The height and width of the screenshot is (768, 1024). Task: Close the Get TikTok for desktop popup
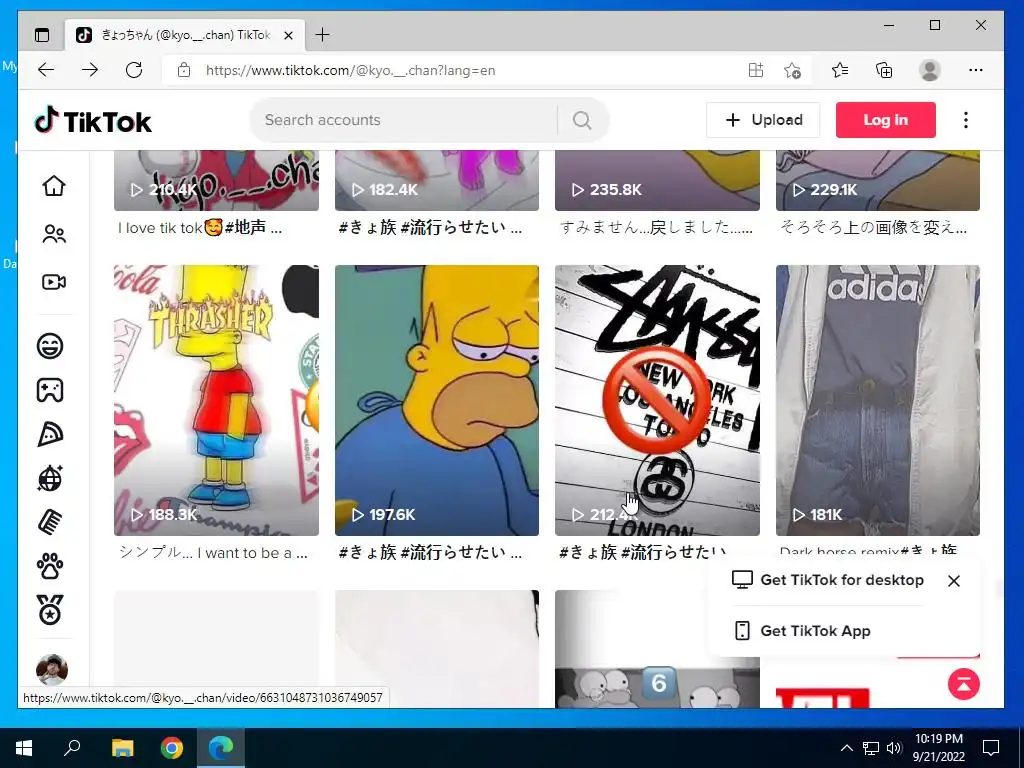(953, 581)
